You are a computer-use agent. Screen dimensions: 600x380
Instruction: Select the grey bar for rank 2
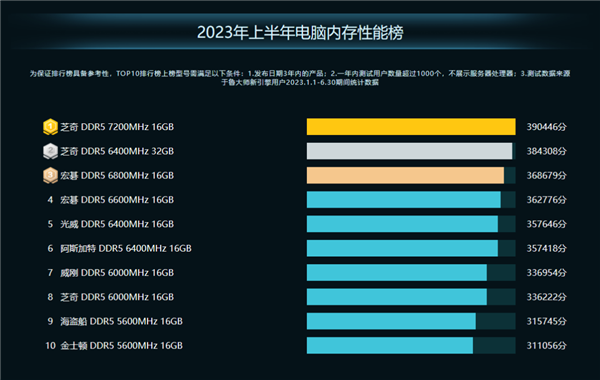point(409,151)
